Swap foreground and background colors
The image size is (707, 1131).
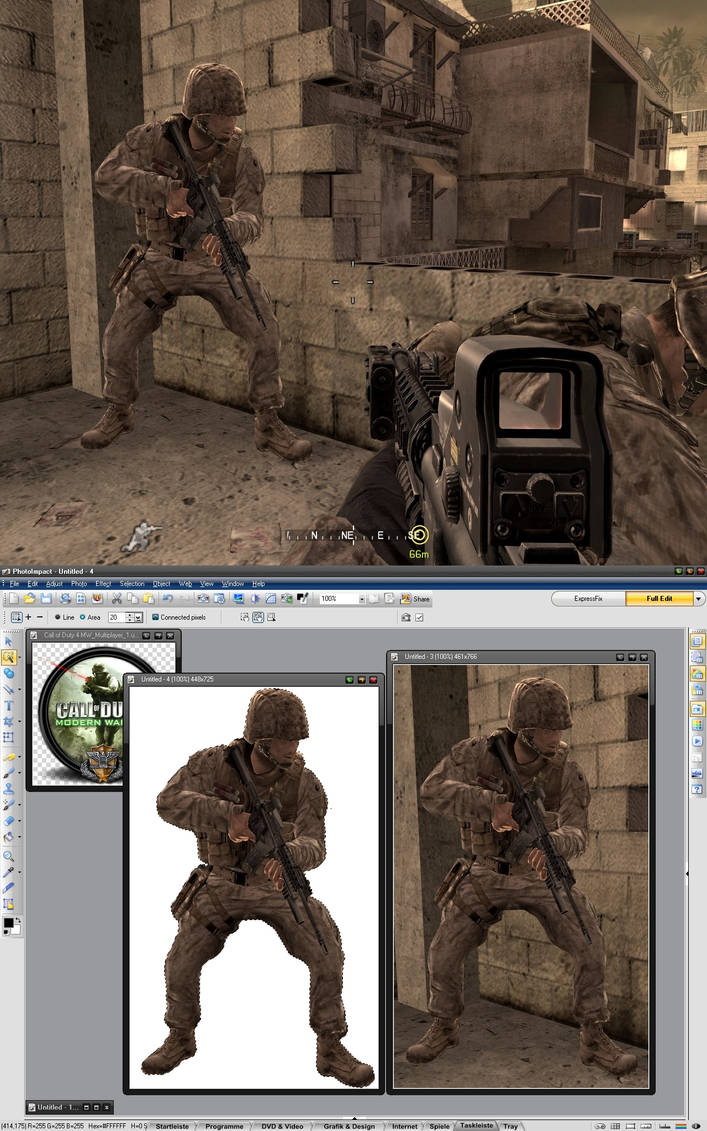pos(18,919)
